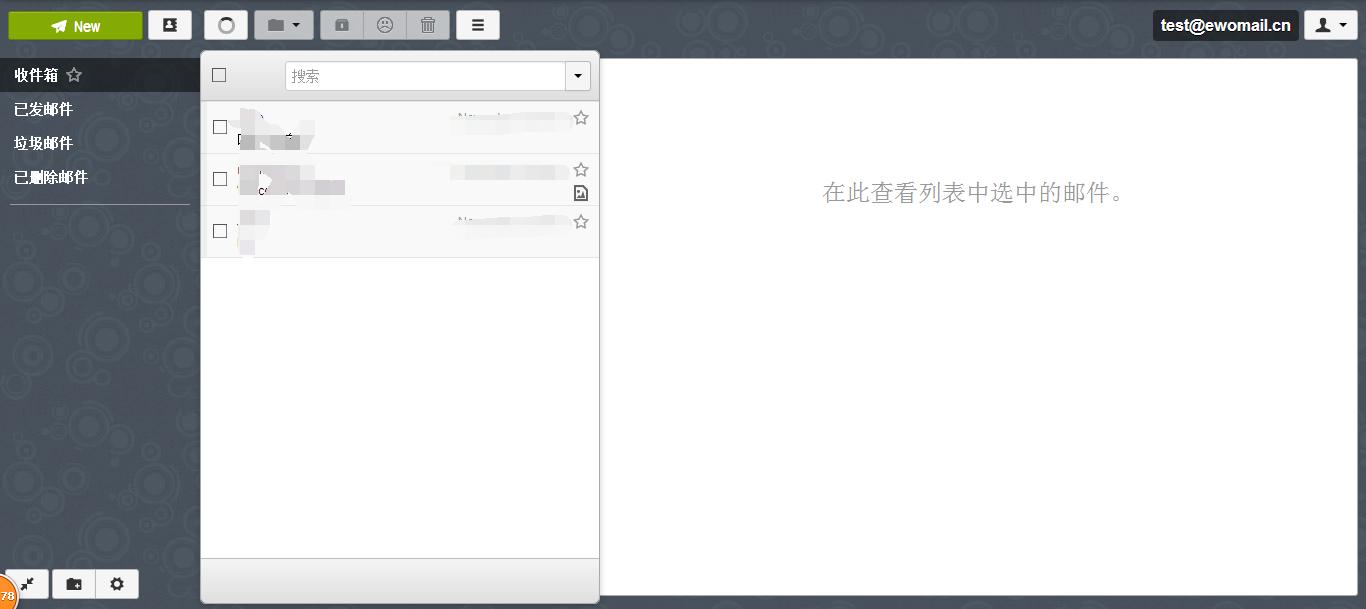Open the address book contacts icon
This screenshot has height=609, width=1366.
170,24
